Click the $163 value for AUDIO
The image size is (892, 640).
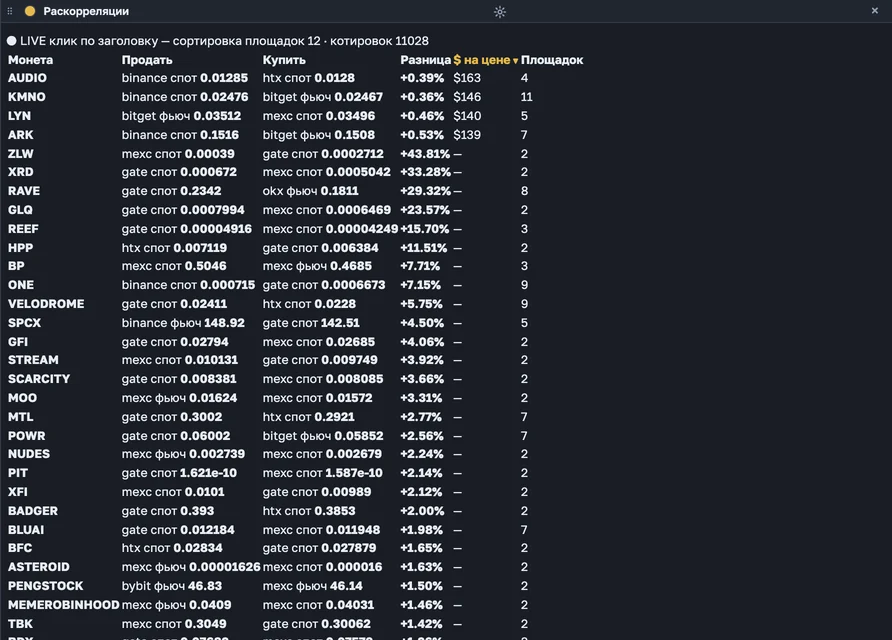(467, 78)
